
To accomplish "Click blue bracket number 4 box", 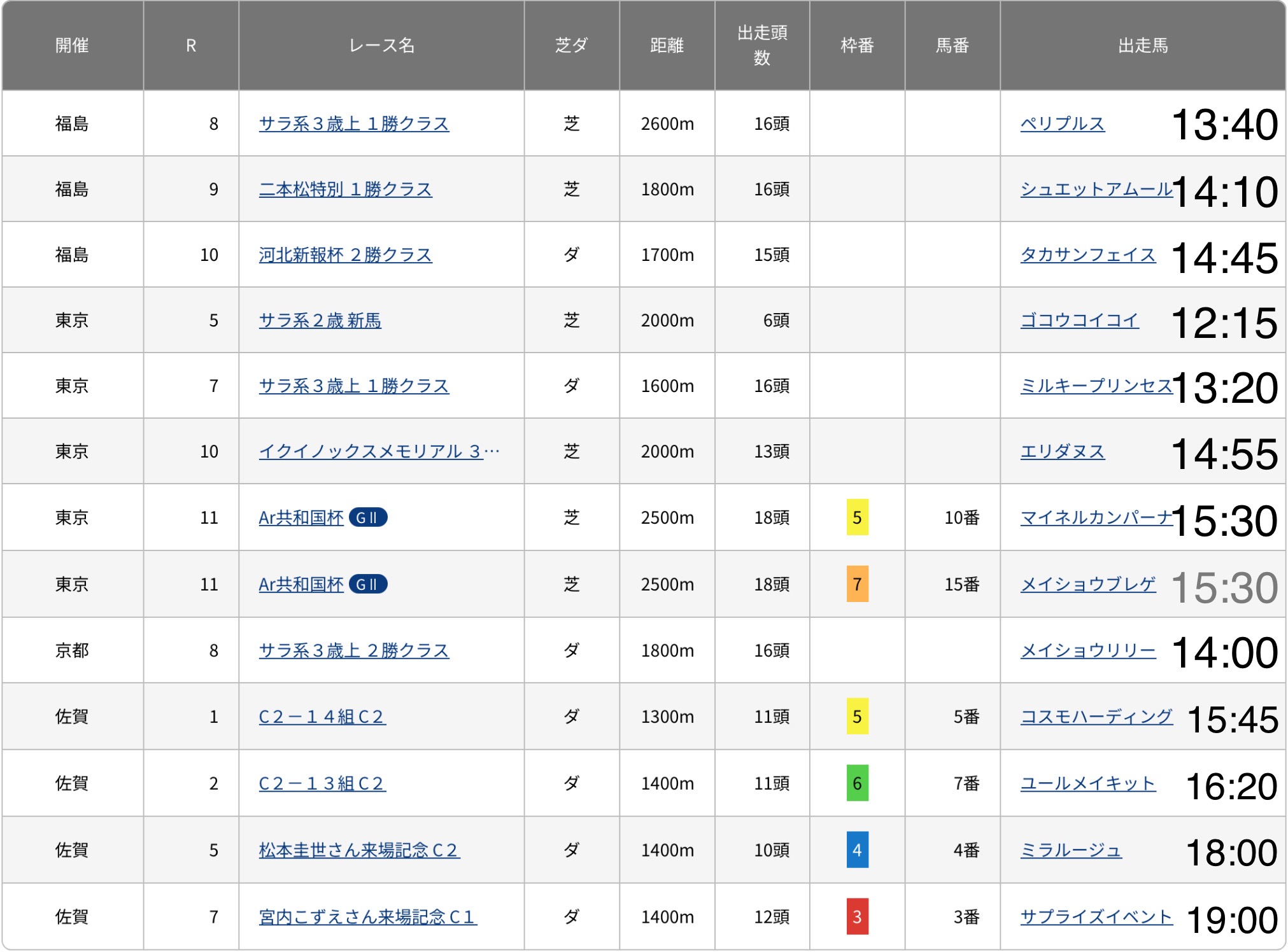I will click(856, 850).
